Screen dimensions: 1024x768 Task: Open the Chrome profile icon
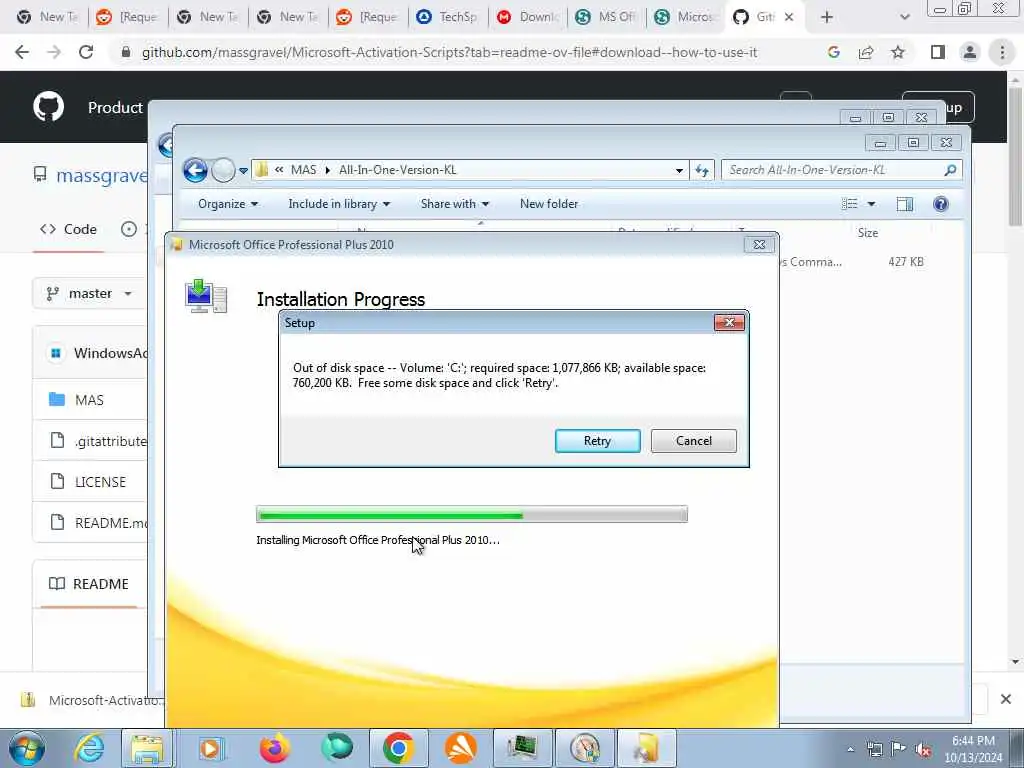pos(970,52)
